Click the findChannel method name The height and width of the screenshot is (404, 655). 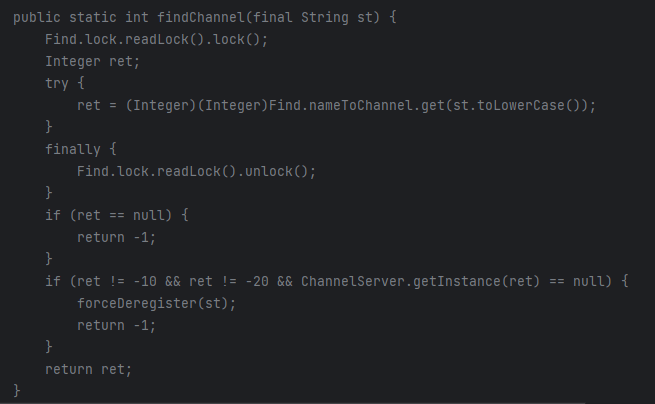pyautogui.click(x=201, y=18)
